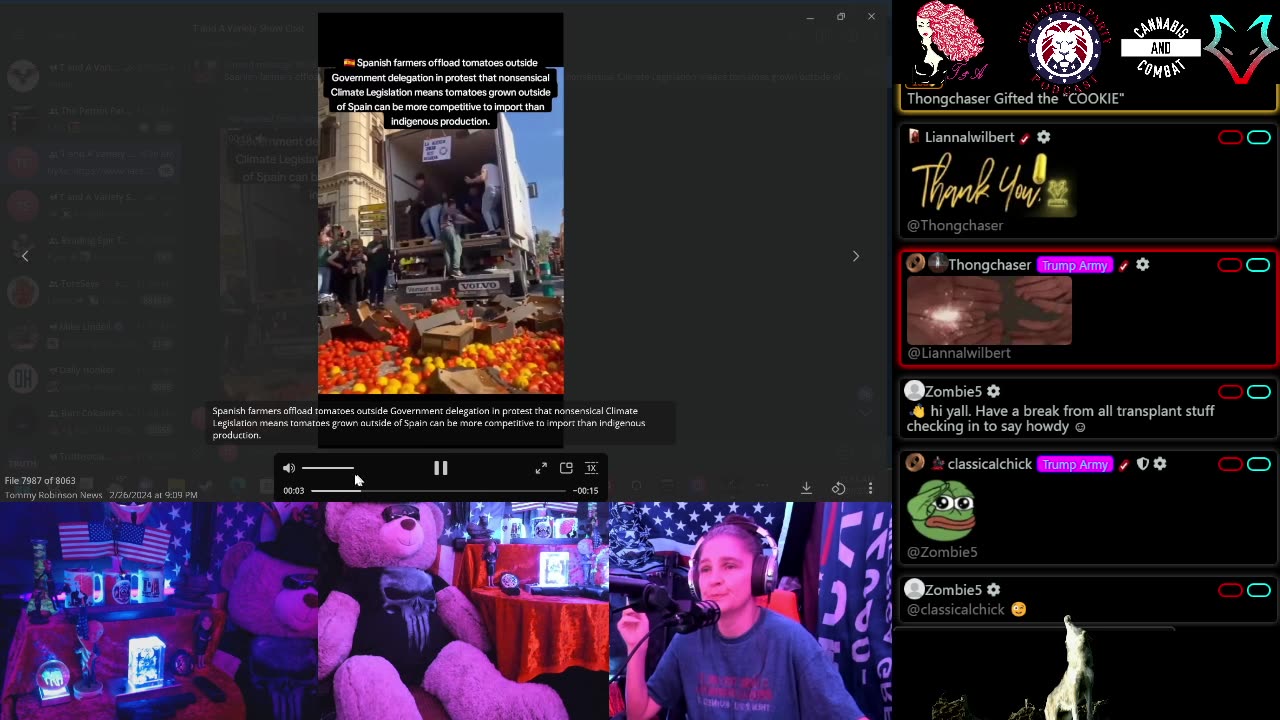Toggle red pill on Zombie5 'hi yall' message

1230,391
